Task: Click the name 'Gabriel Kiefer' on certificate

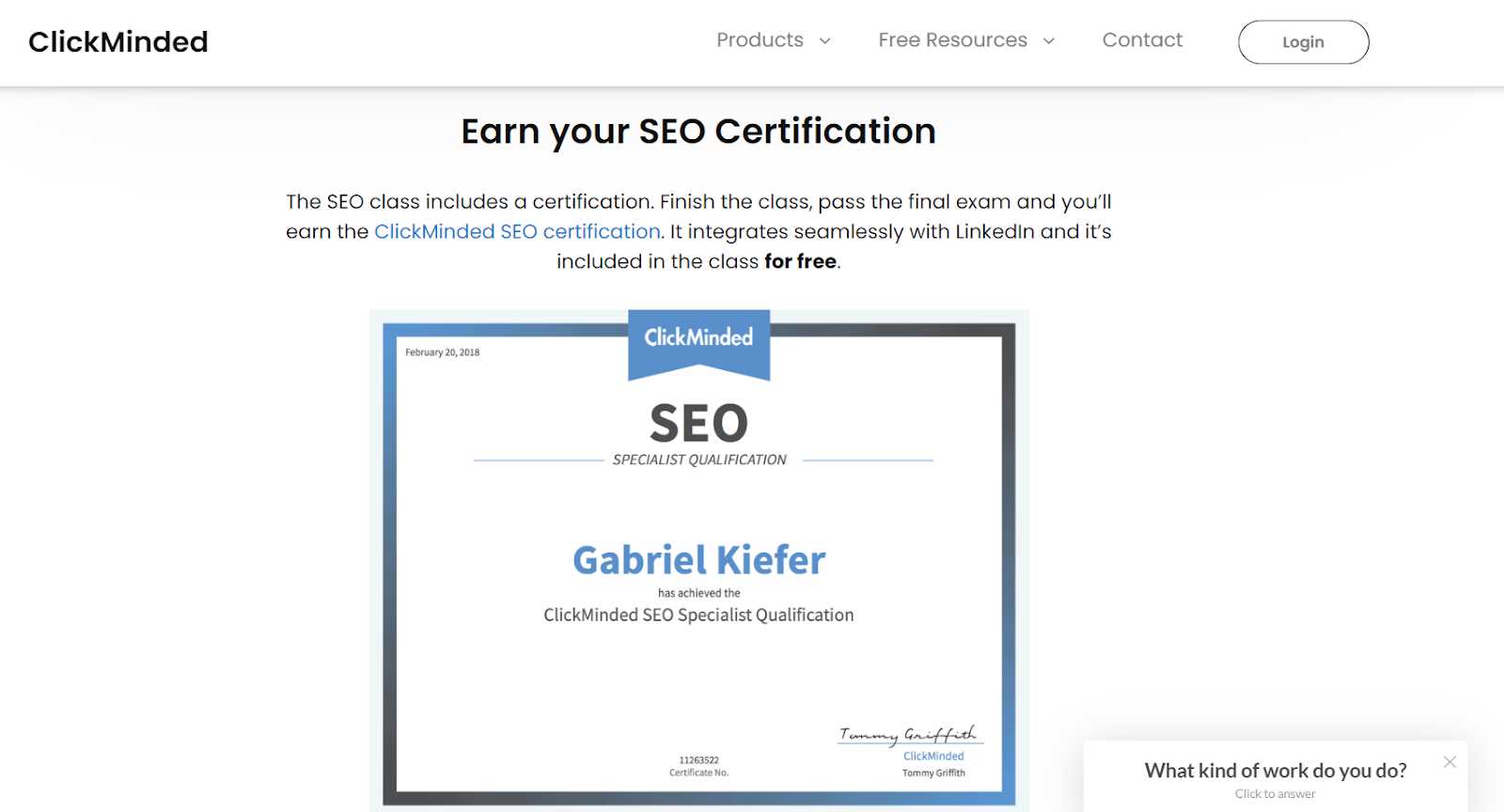Action: click(x=699, y=560)
